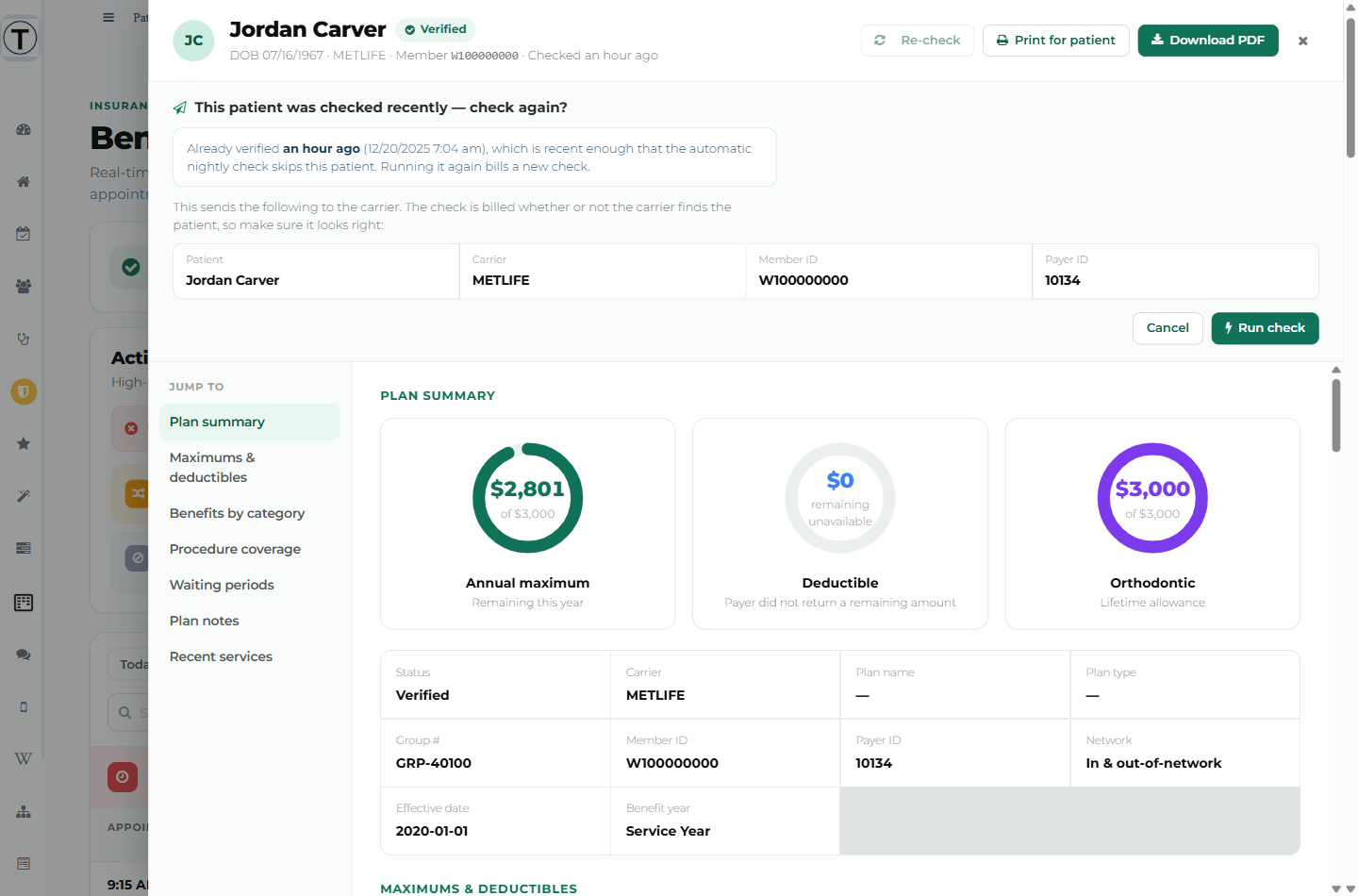Jump to Waiting periods

(250, 585)
